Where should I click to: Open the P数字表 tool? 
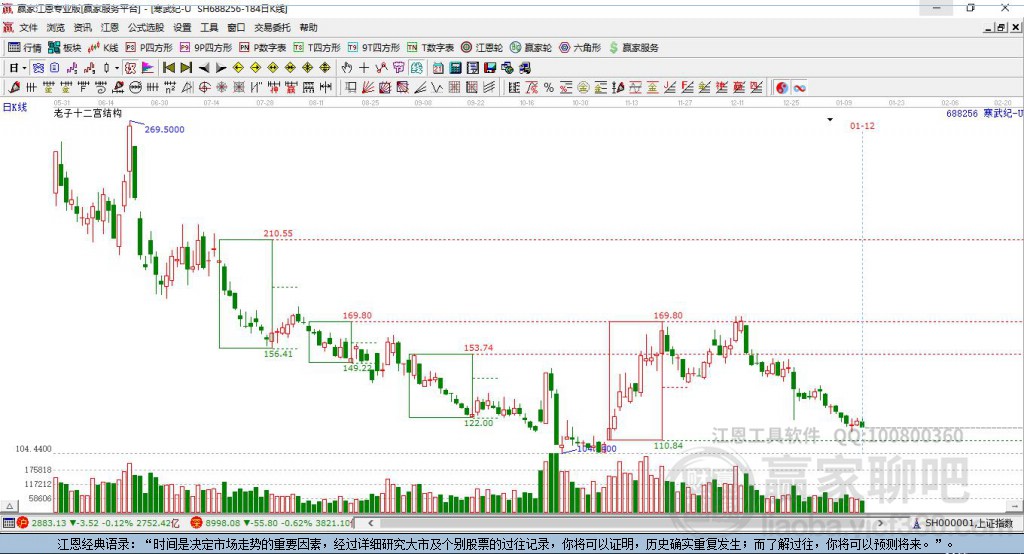(x=263, y=48)
